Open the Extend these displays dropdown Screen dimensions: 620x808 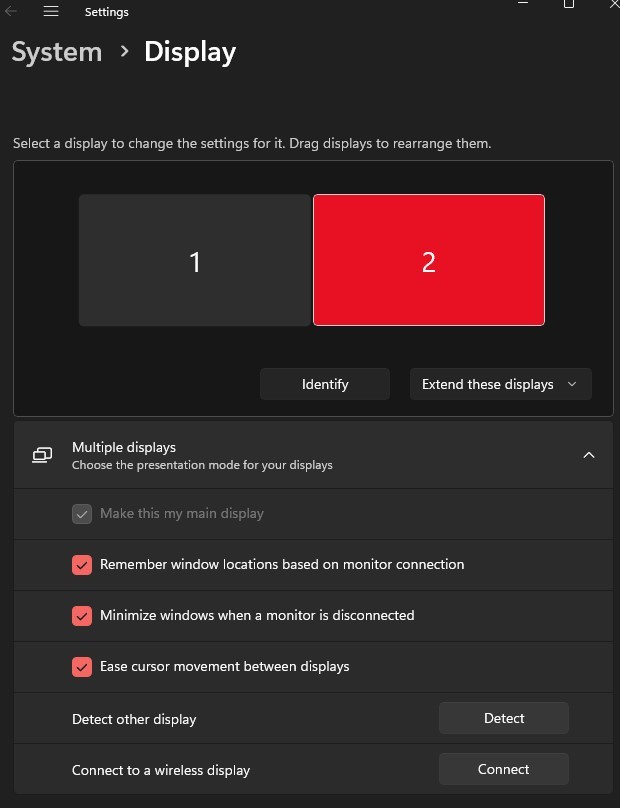(x=499, y=384)
